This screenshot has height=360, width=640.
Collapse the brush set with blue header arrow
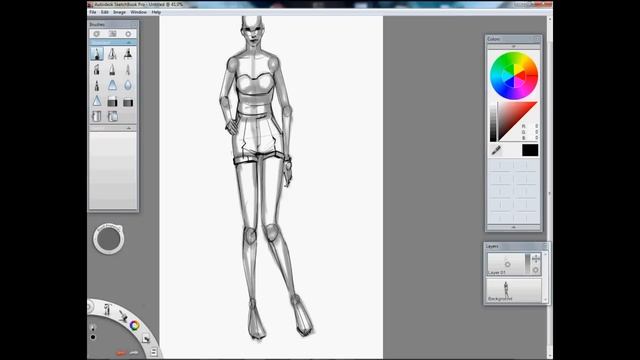pos(129,42)
